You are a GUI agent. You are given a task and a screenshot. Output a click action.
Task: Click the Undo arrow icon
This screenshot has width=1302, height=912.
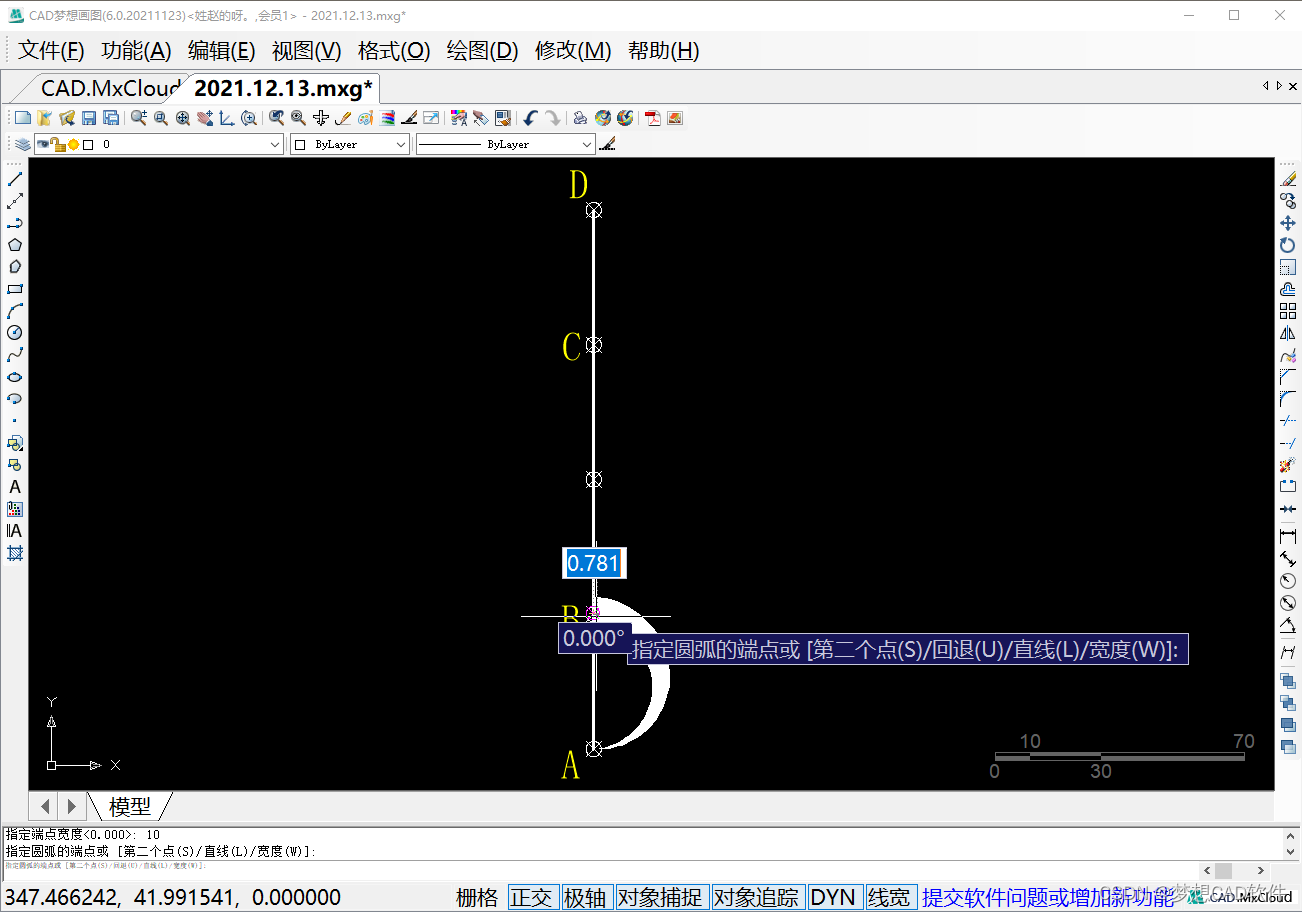530,118
